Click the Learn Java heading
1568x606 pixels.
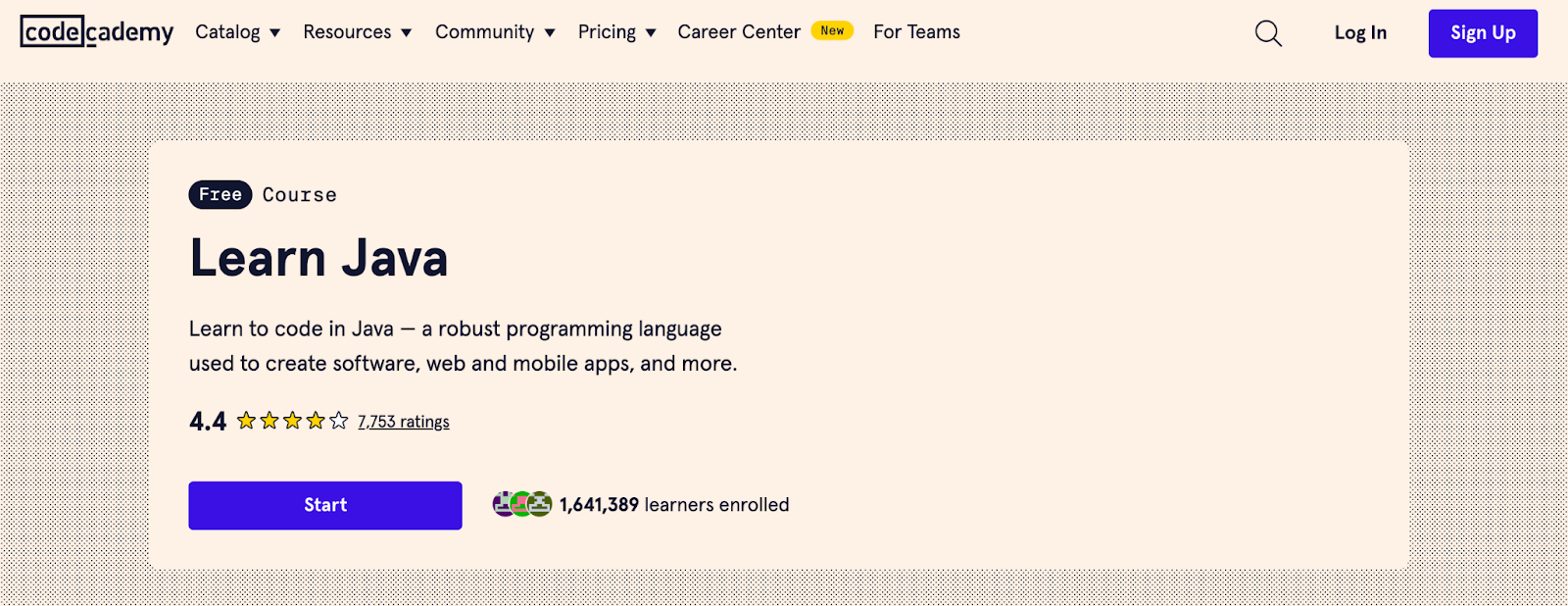(318, 259)
